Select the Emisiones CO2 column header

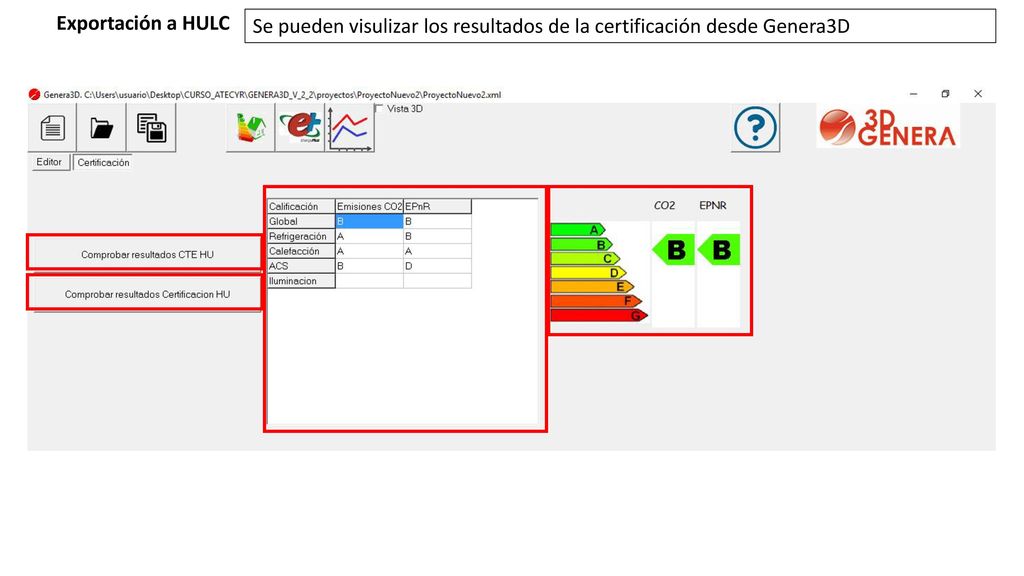tap(369, 206)
